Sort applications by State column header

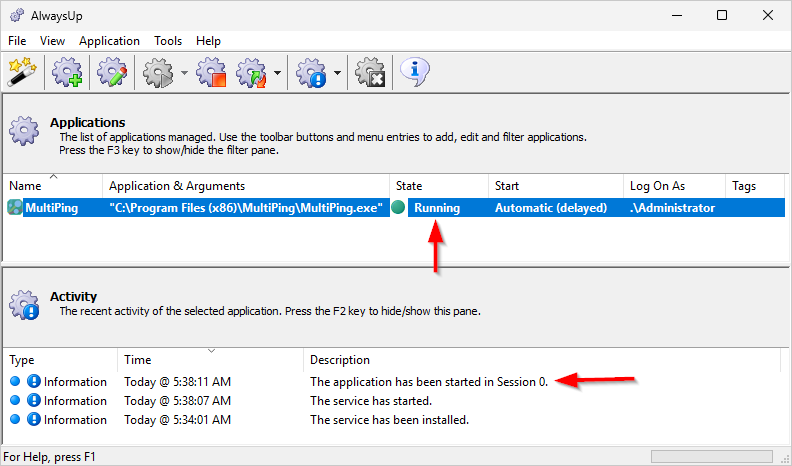click(x=439, y=186)
